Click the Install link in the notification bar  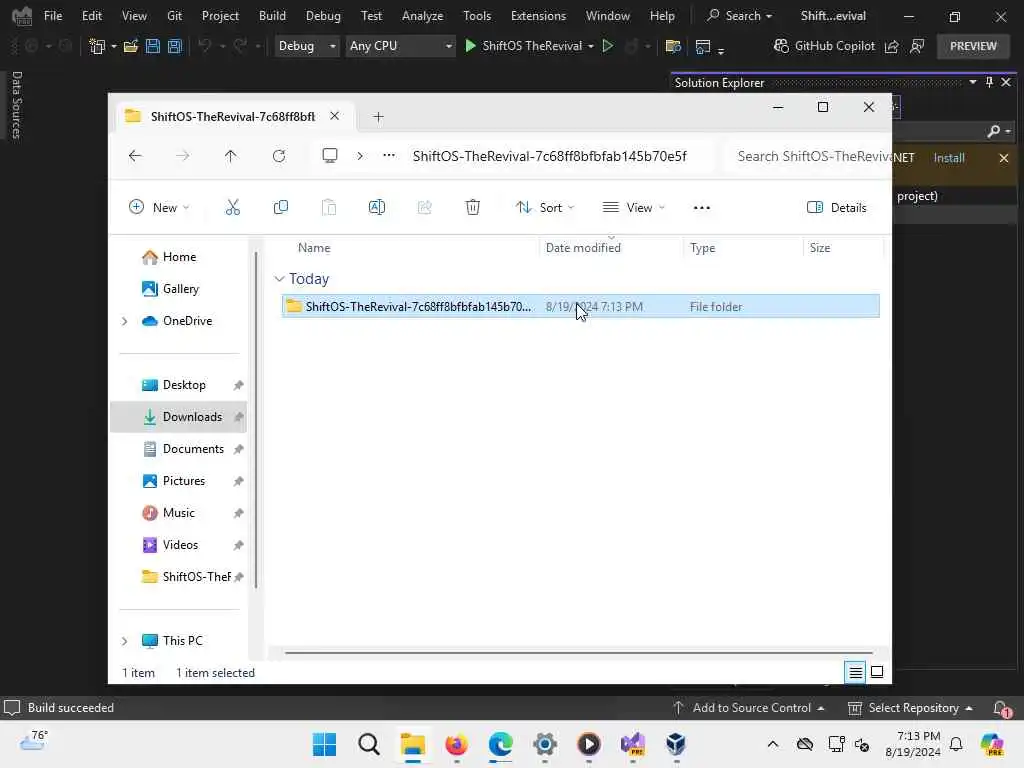tap(949, 158)
